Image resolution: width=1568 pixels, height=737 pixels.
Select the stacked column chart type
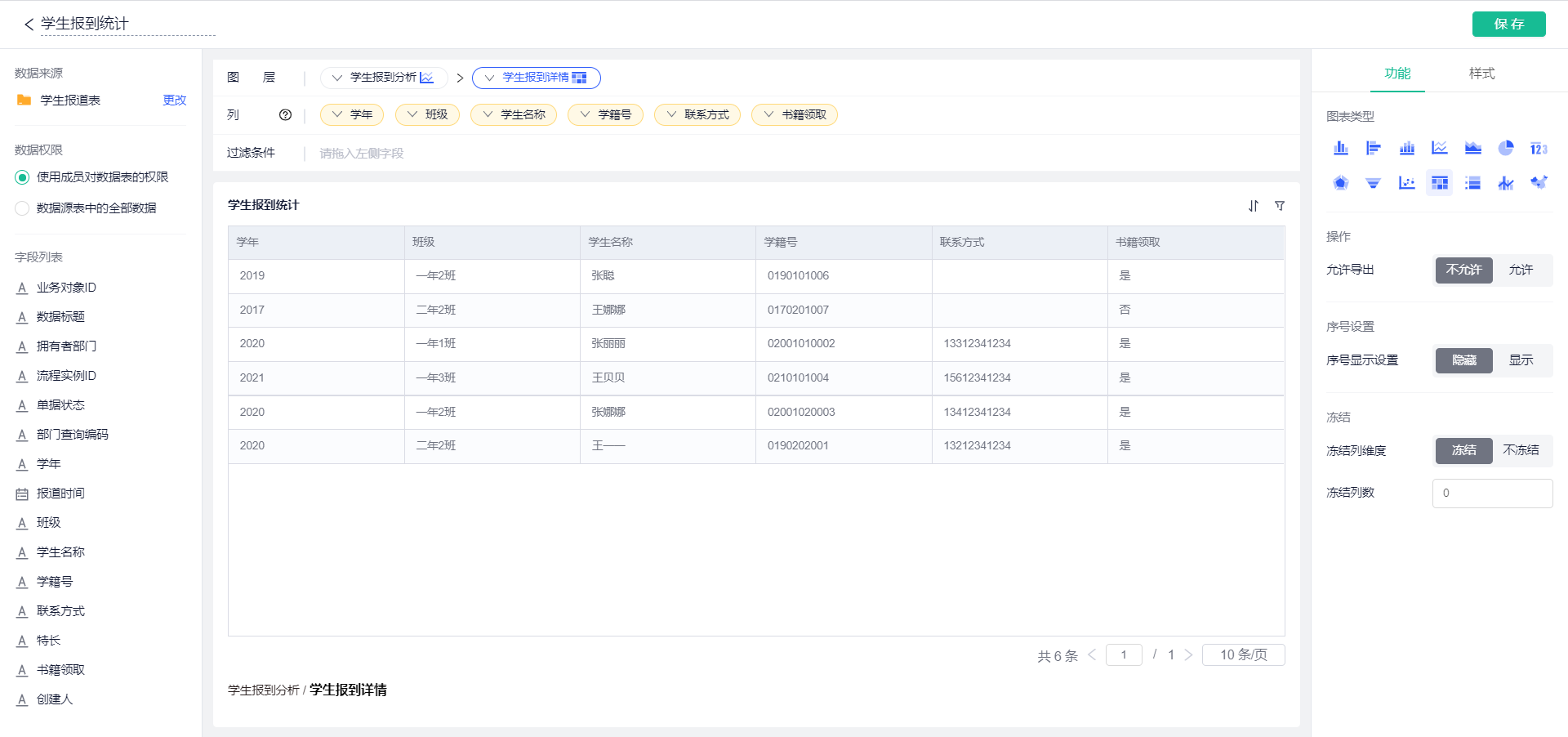[1406, 148]
